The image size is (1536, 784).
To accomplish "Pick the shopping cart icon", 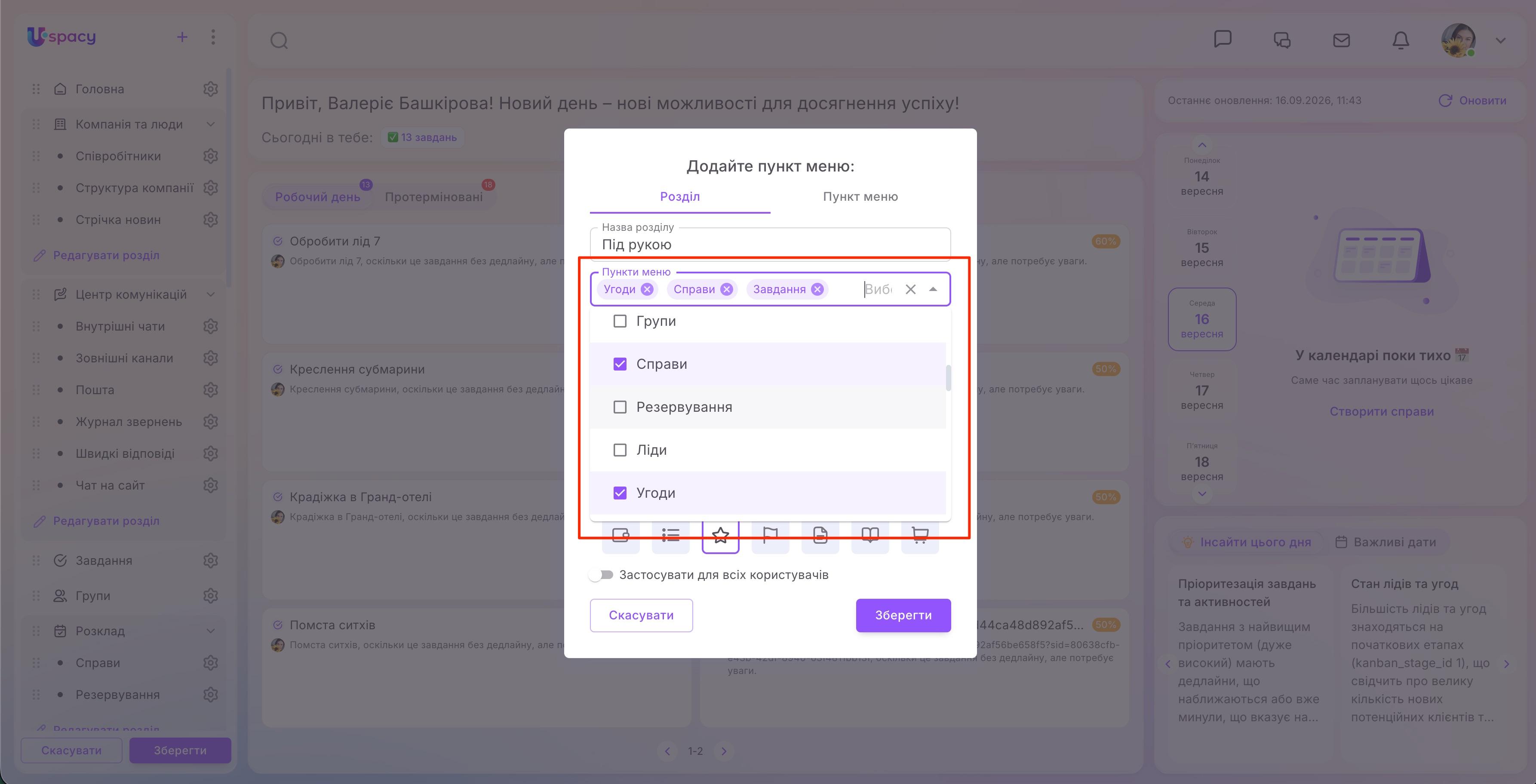I will click(920, 535).
